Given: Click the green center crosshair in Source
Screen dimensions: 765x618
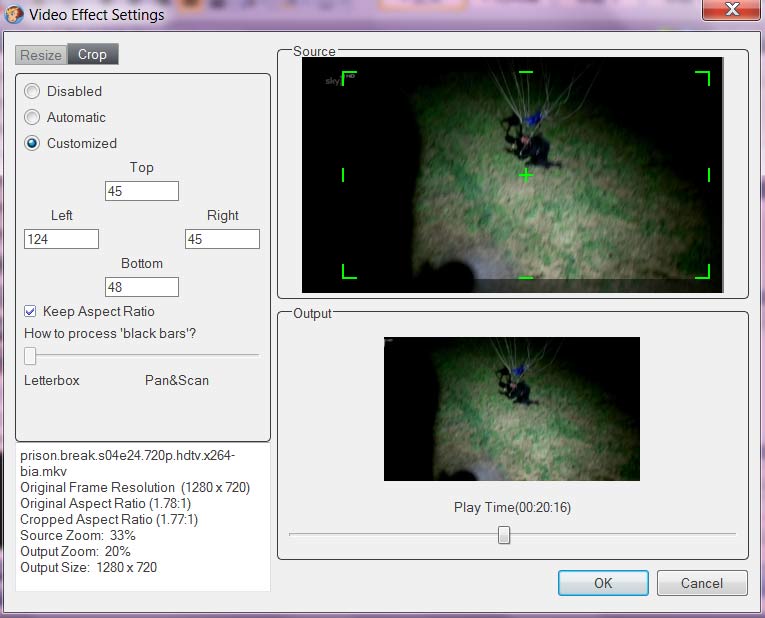Looking at the screenshot, I should (x=526, y=175).
